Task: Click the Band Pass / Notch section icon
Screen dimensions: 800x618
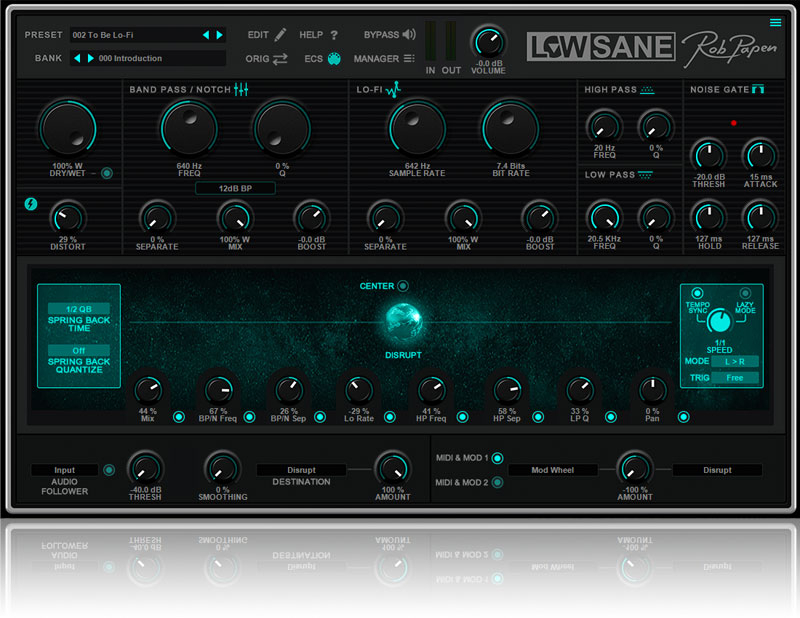Action: coord(241,90)
